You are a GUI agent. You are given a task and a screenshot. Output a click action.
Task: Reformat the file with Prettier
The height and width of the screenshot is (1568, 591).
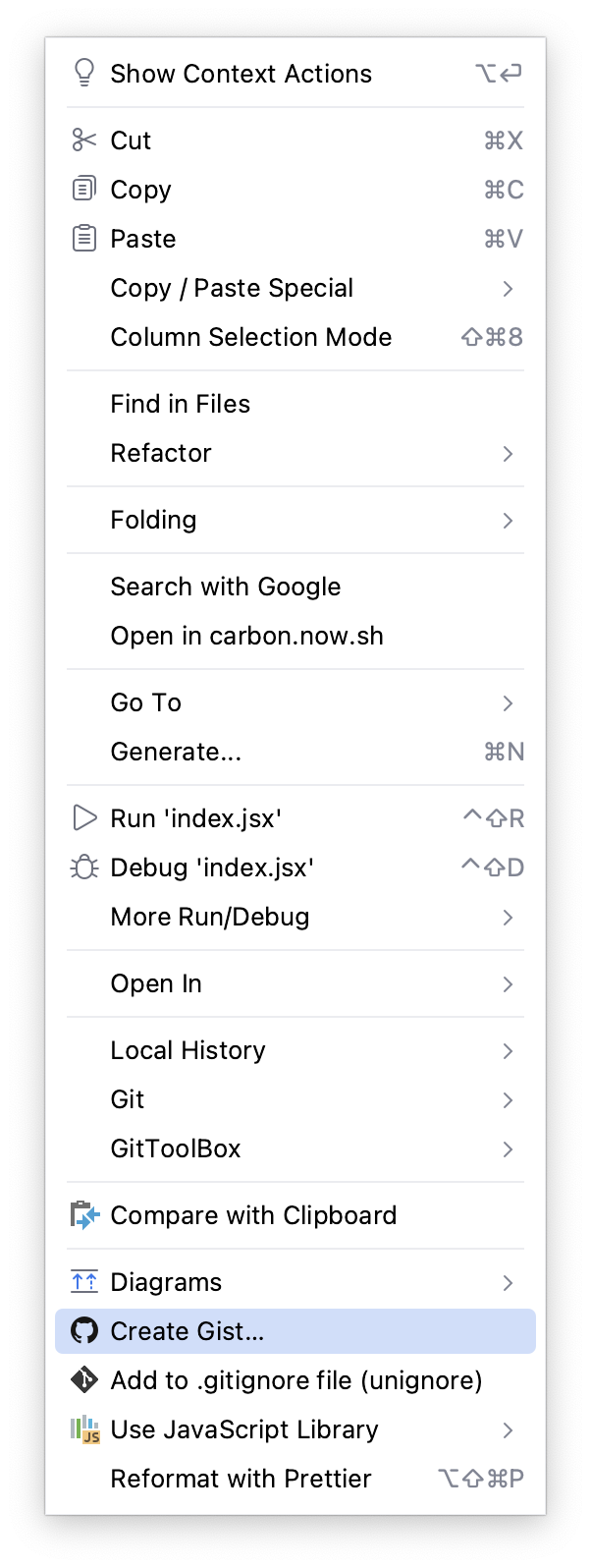(x=241, y=1478)
